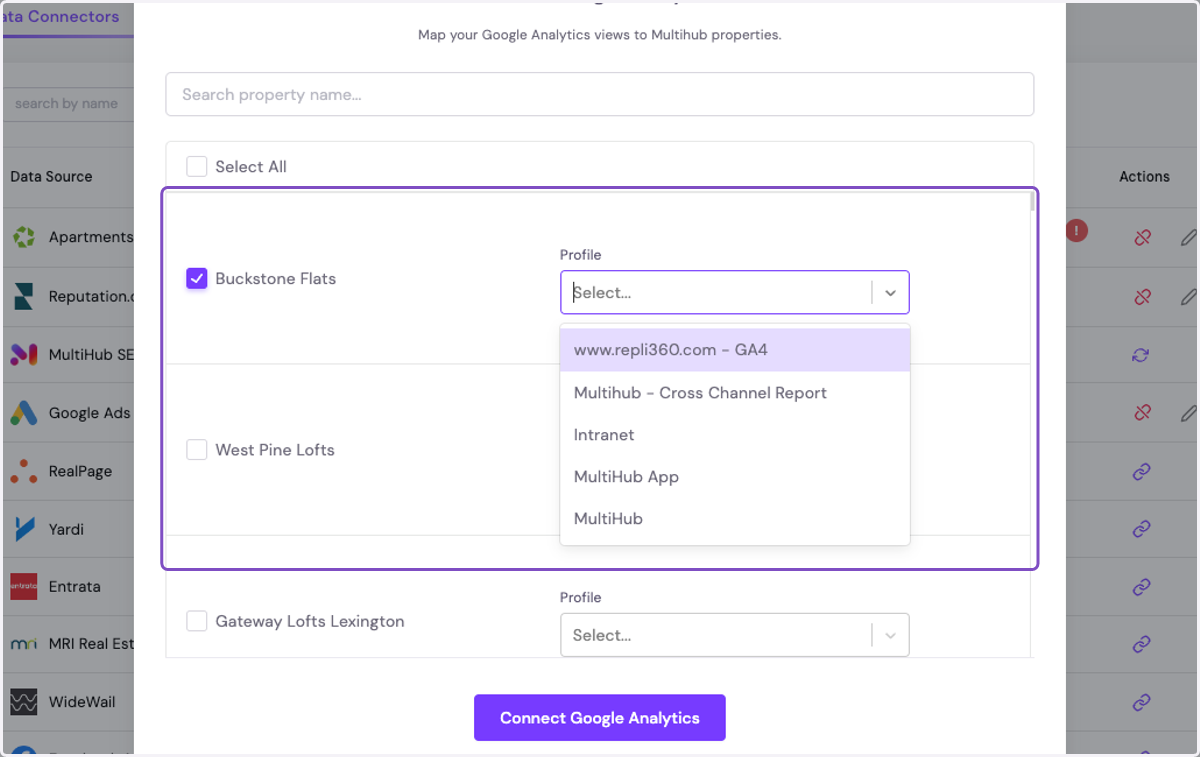Check the Gateway Lofts Lexington checkbox

[x=197, y=621]
